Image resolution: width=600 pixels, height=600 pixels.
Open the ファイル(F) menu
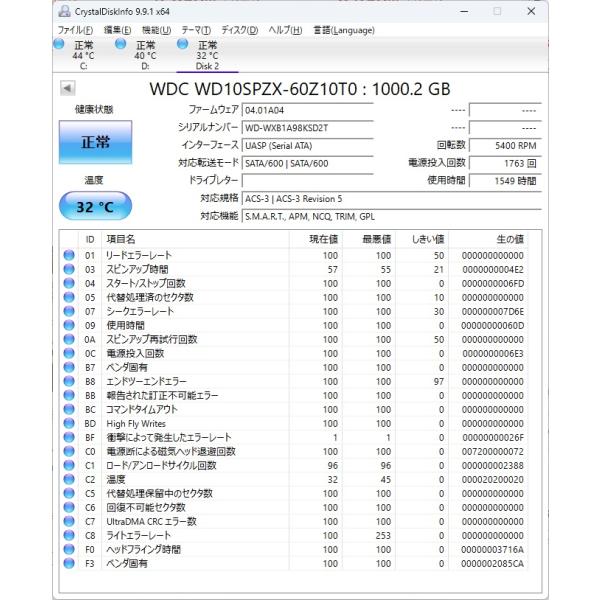(75, 30)
